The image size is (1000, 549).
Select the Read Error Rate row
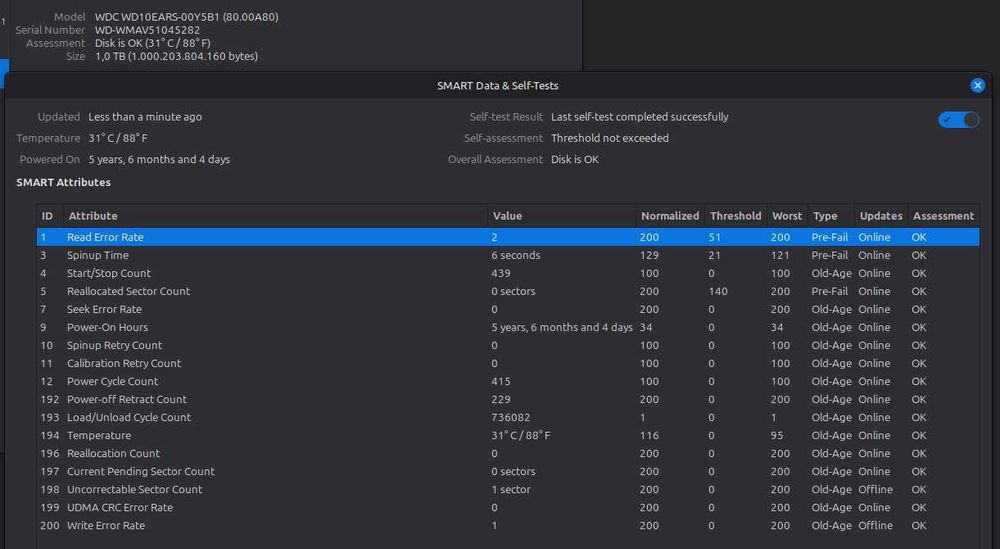tap(508, 237)
